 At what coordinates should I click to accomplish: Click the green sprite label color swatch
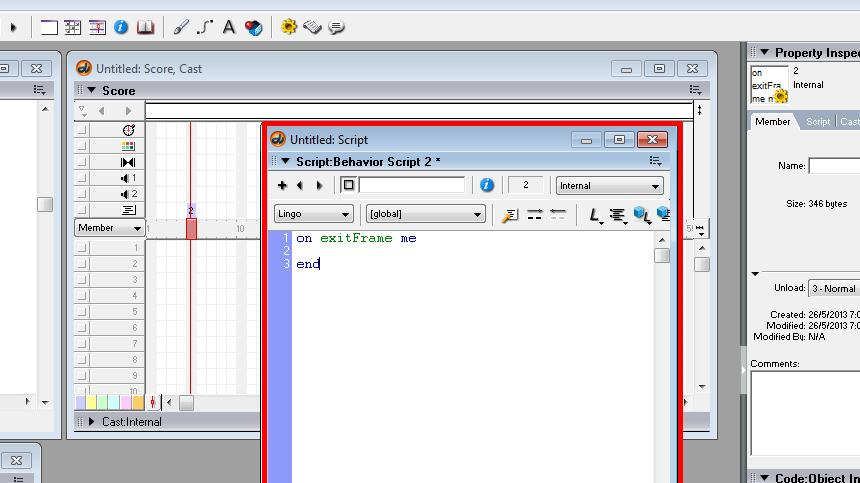pos(103,403)
